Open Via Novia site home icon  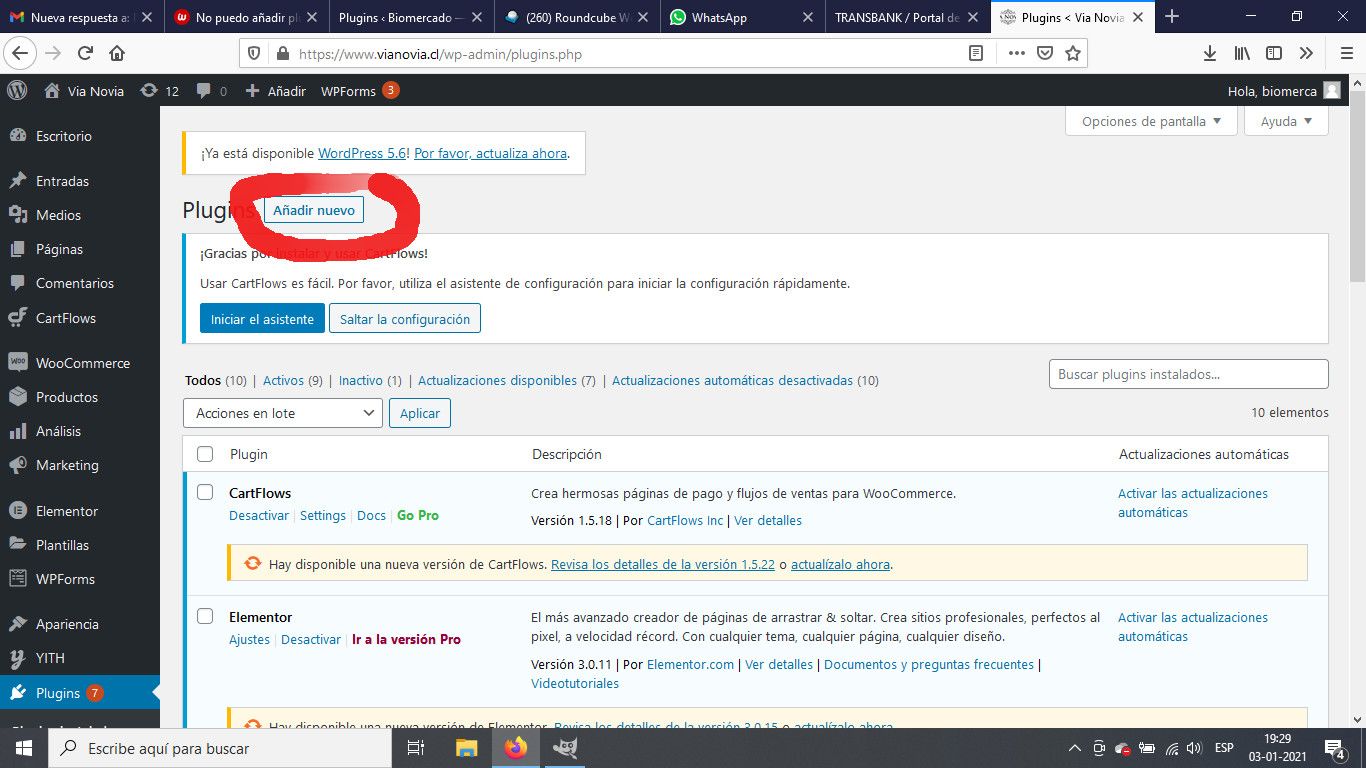pyautogui.click(x=52, y=90)
